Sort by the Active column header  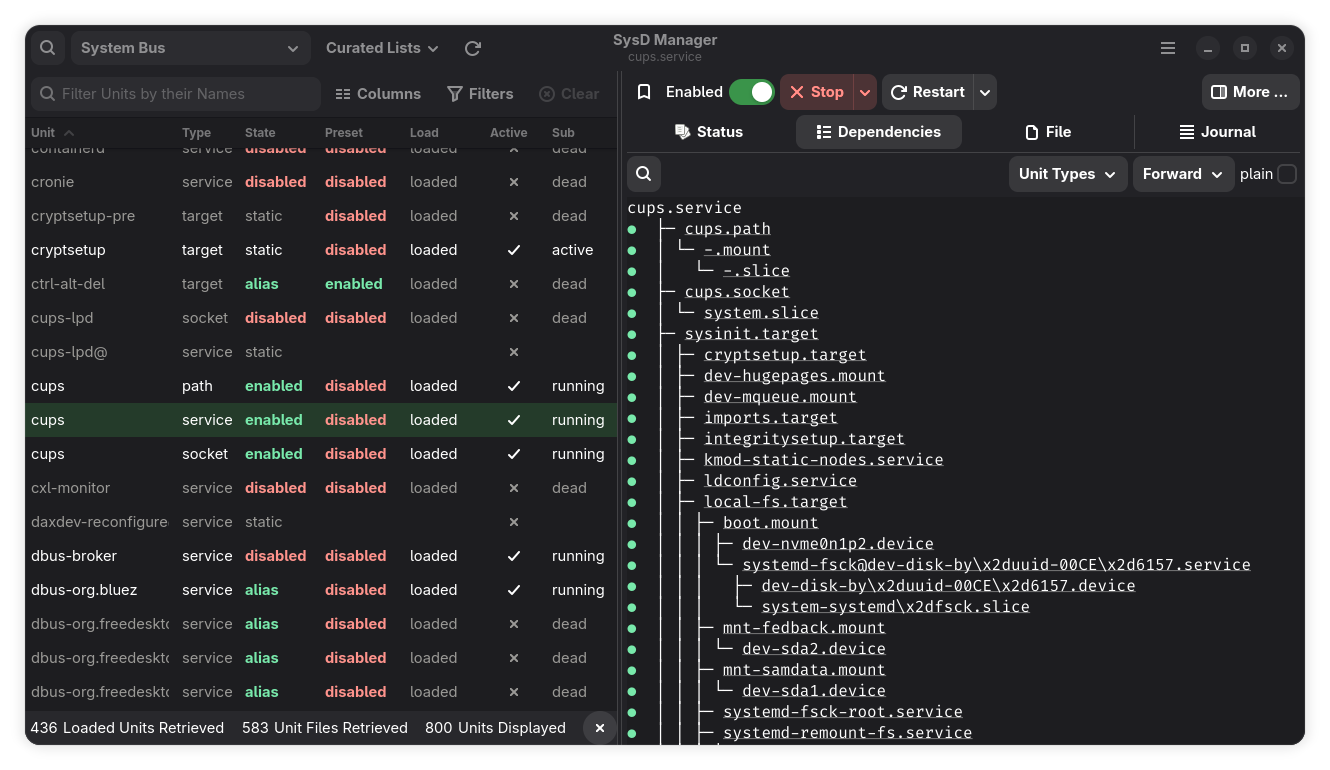pos(508,133)
